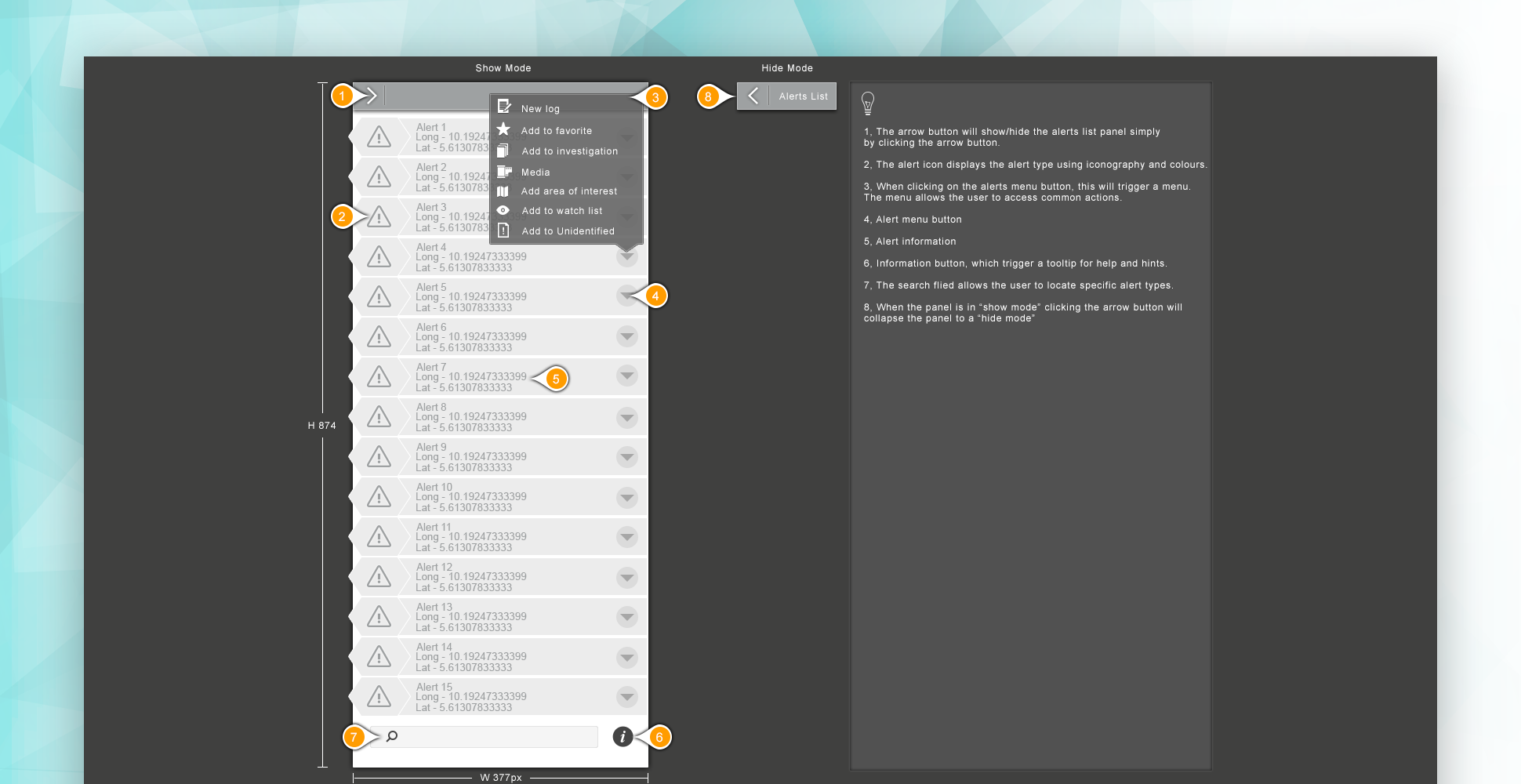Select New log from the menu
This screenshot has height=784, width=1521.
click(540, 109)
